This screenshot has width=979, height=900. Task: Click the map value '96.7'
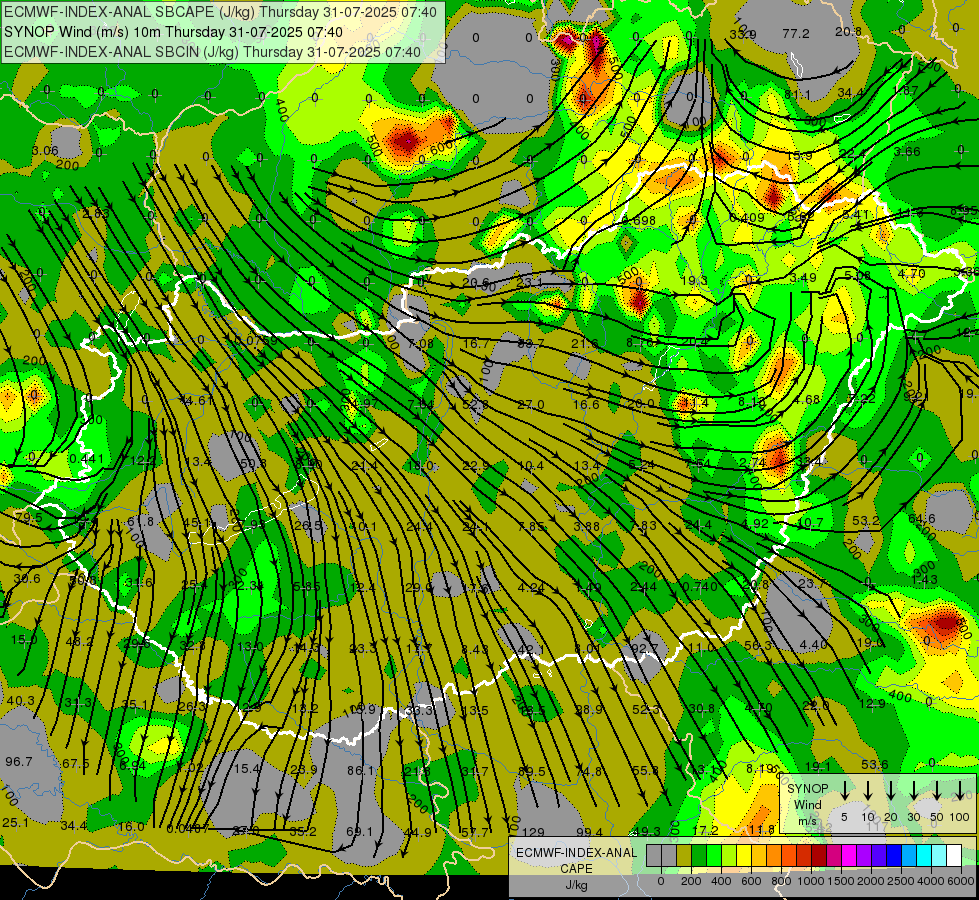[19, 761]
